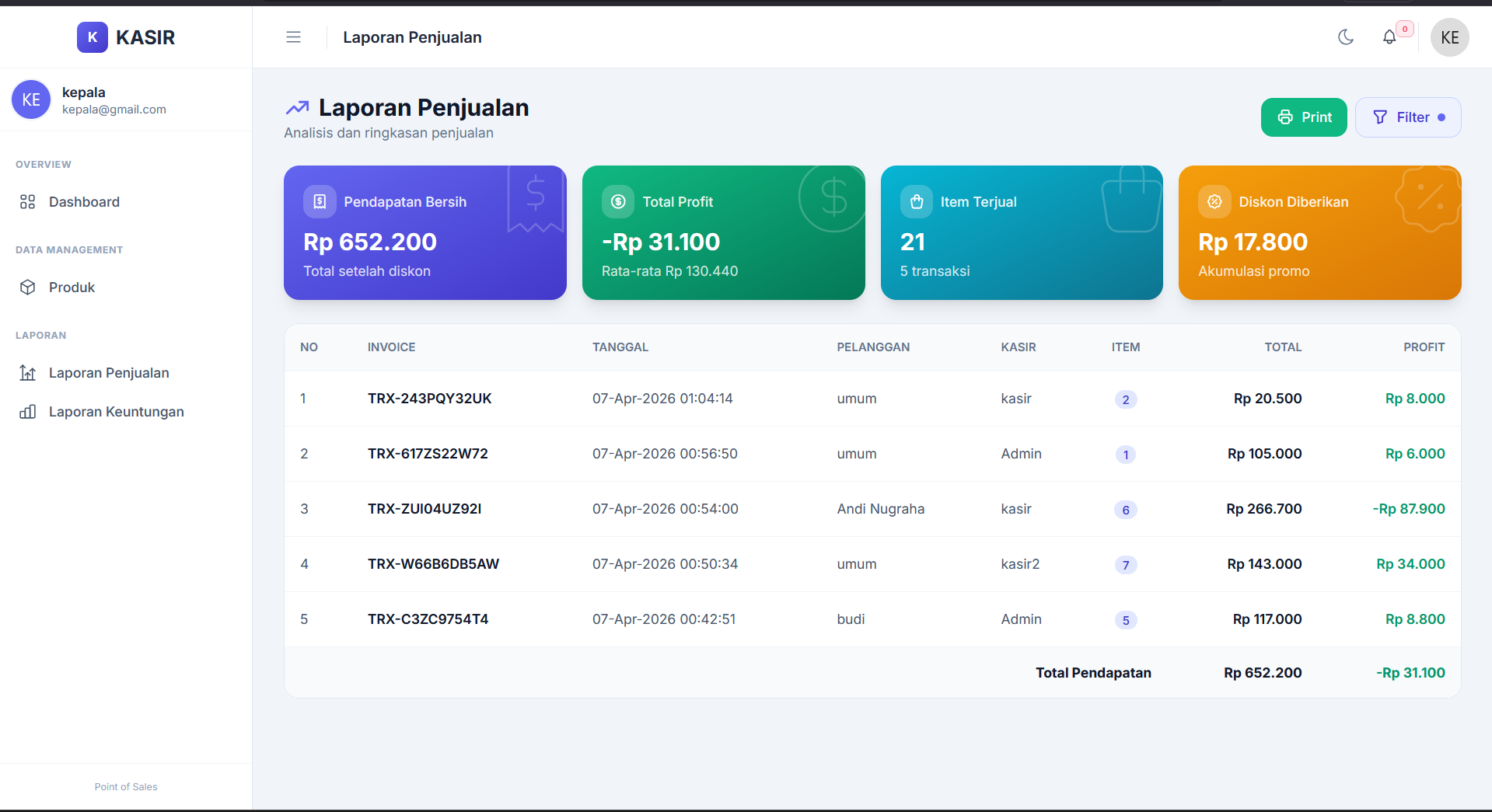Switch to dark mode moon icon
1492x812 pixels.
point(1346,37)
